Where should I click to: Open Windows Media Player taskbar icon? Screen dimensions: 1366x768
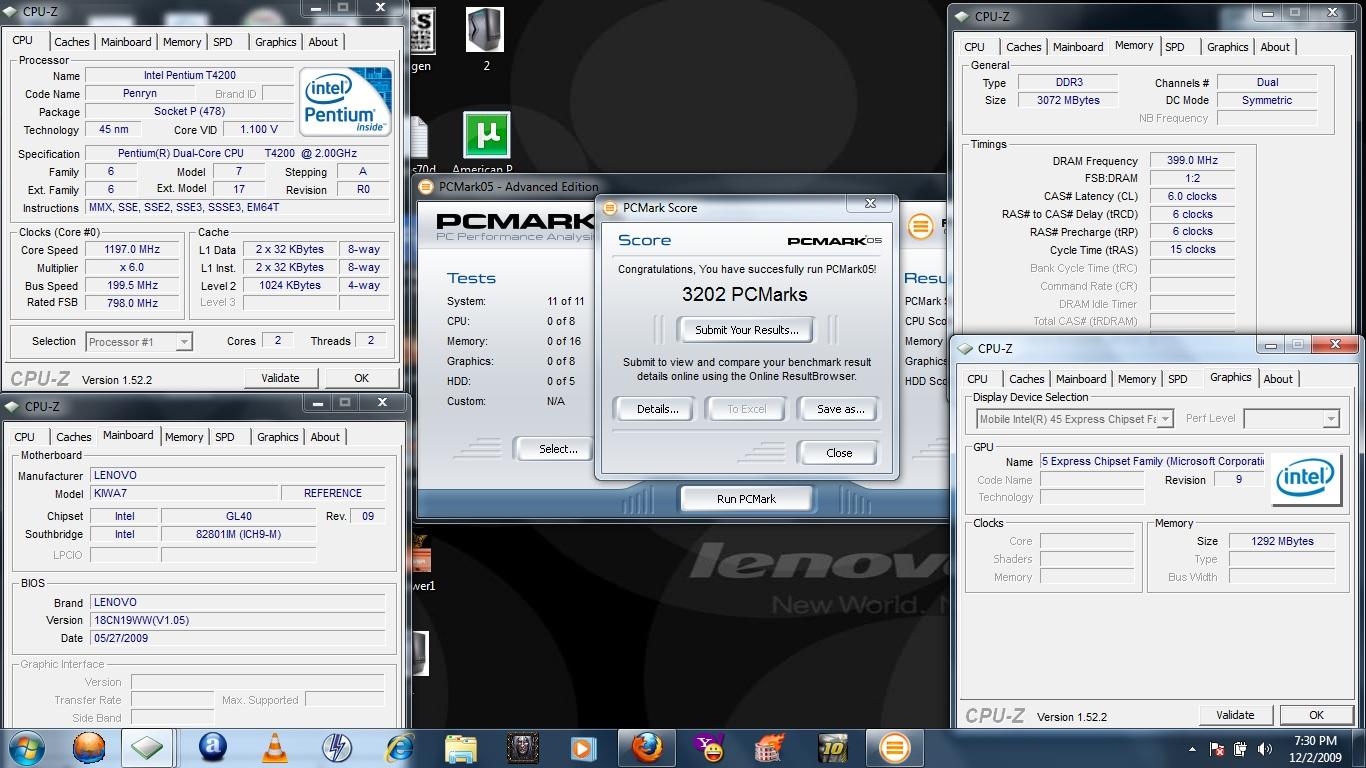coord(584,747)
